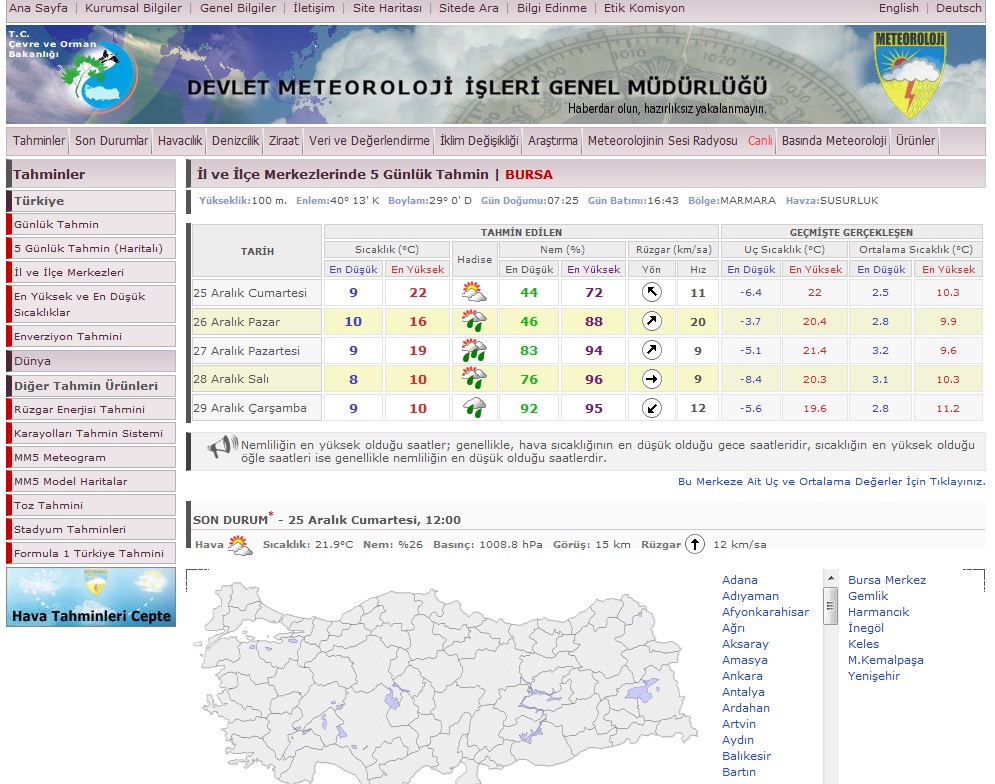Select Gemlik district

[867, 595]
